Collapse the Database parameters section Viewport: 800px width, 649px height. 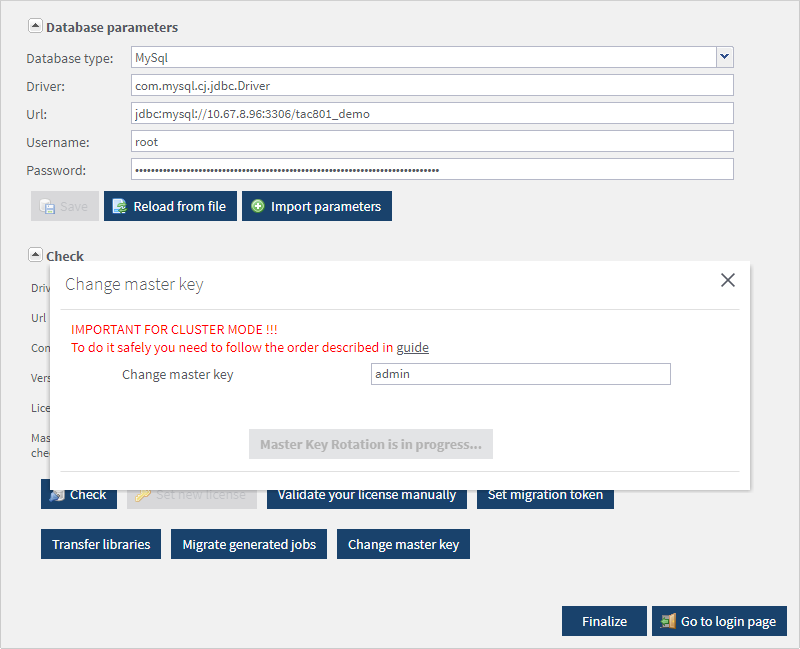pyautogui.click(x=35, y=27)
